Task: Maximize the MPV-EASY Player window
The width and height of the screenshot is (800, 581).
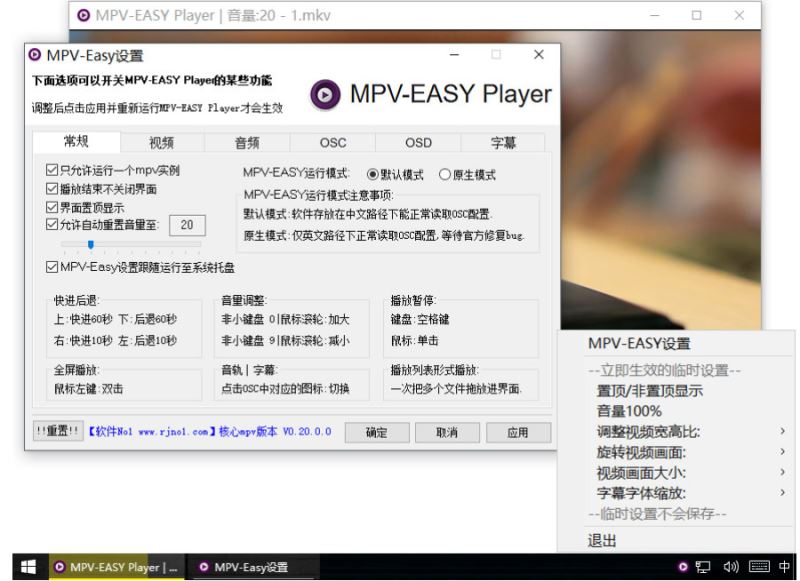Action: coord(696,15)
